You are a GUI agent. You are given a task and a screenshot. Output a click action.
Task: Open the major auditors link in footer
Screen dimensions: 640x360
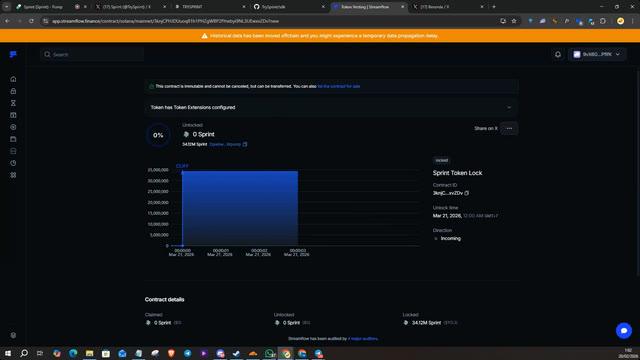click(x=363, y=339)
